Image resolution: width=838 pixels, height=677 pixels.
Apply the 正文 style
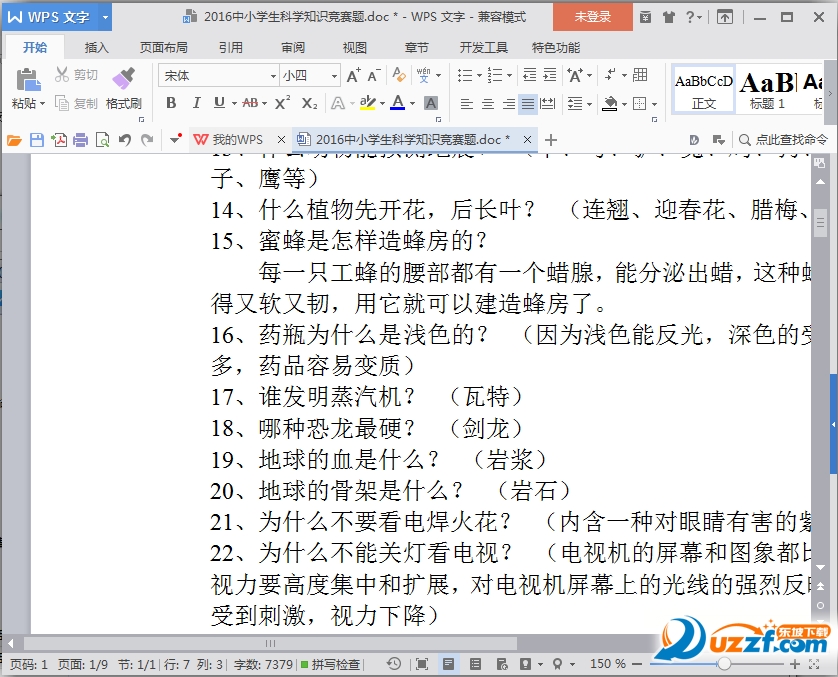point(703,89)
